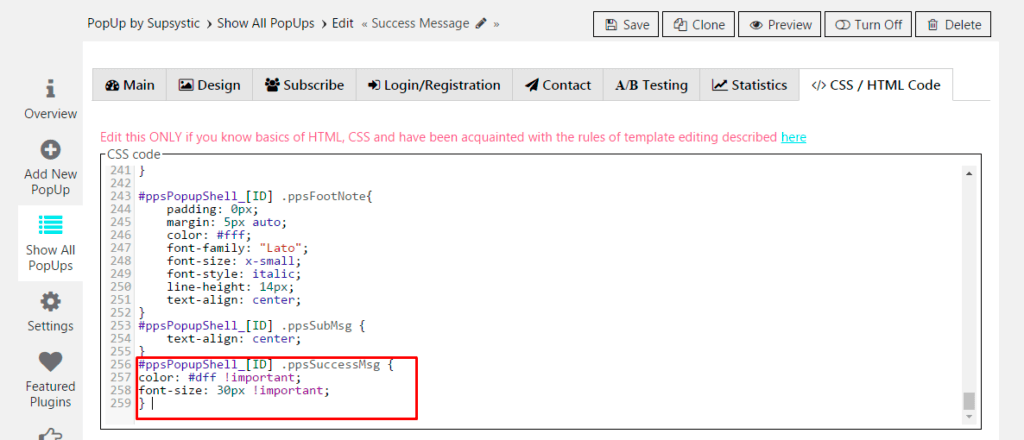
Task: Click the 'font-family: "Lato";' line
Action: (237, 248)
